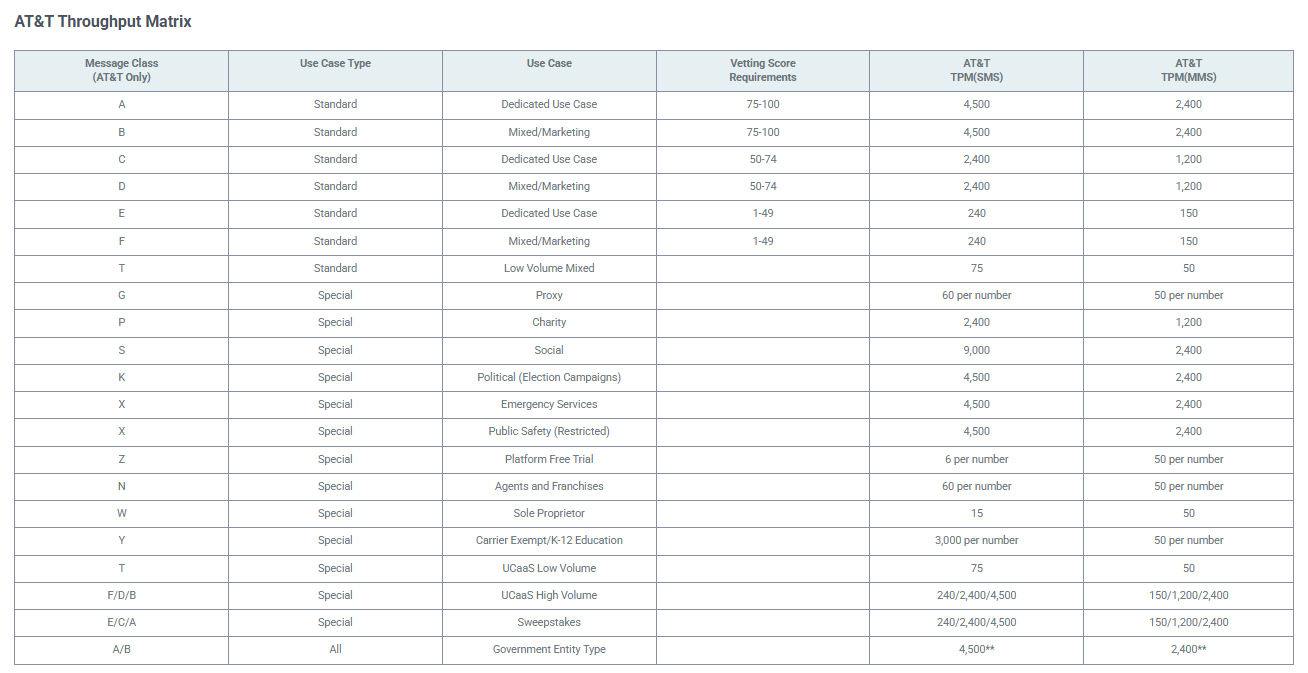Click the 3,000 per number cell
The image size is (1308, 673).
click(976, 540)
